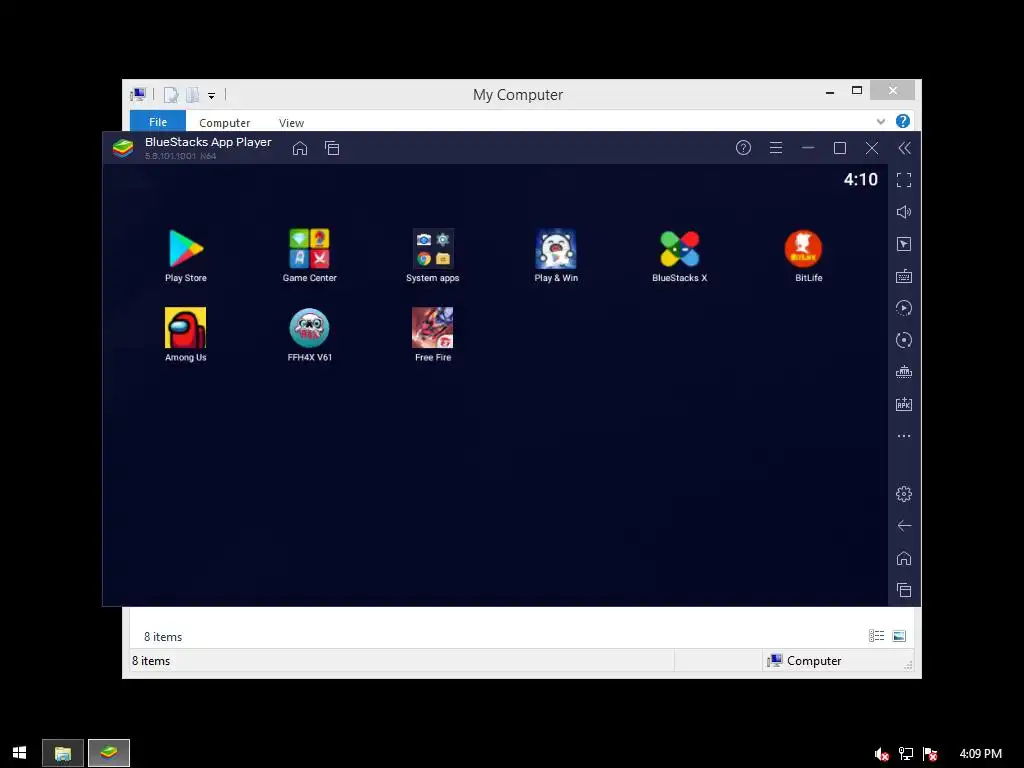Image resolution: width=1024 pixels, height=768 pixels.
Task: Go to BlueStacks home in title bar
Action: coord(300,148)
